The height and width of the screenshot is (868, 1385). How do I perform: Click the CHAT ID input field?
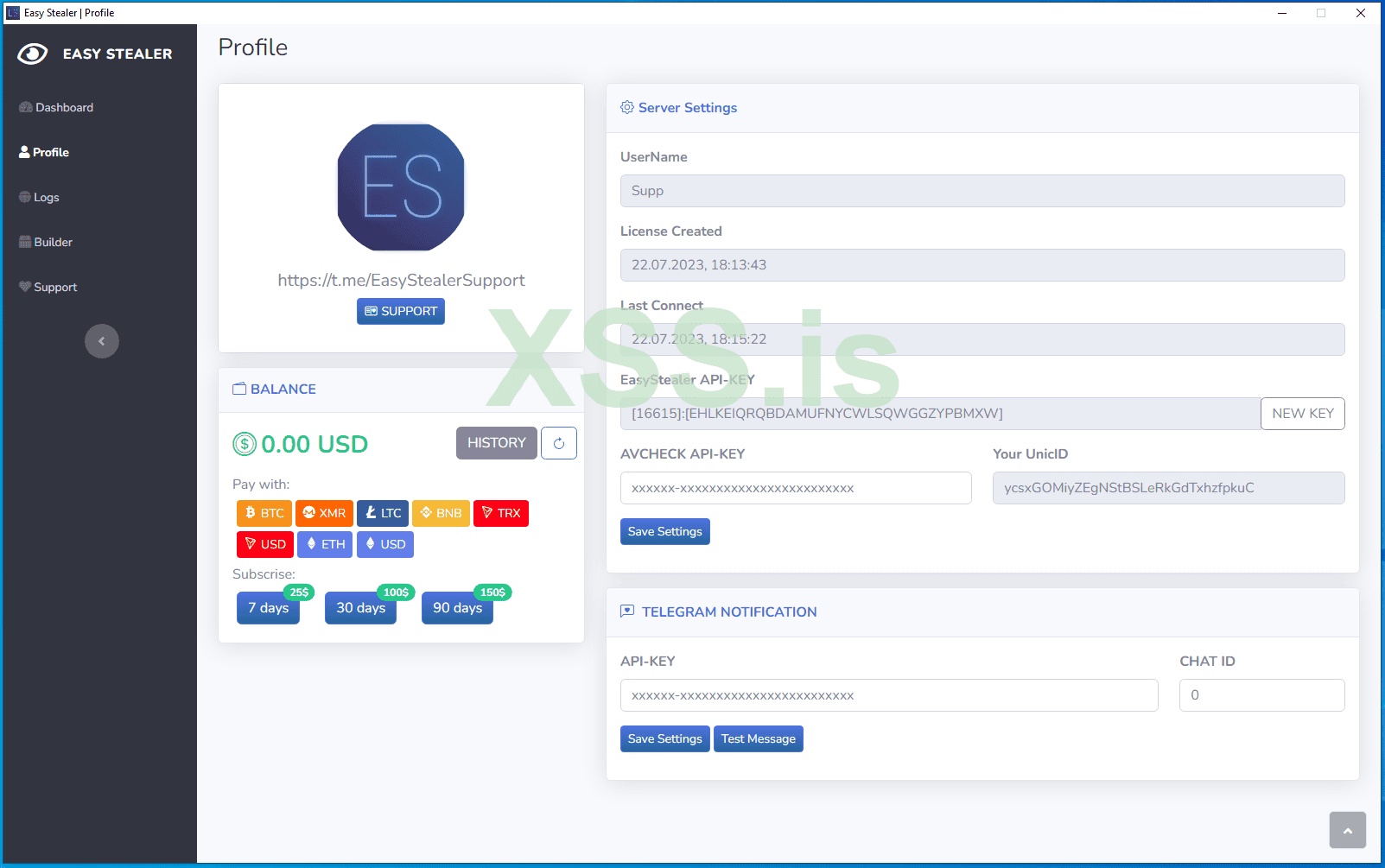point(1262,695)
